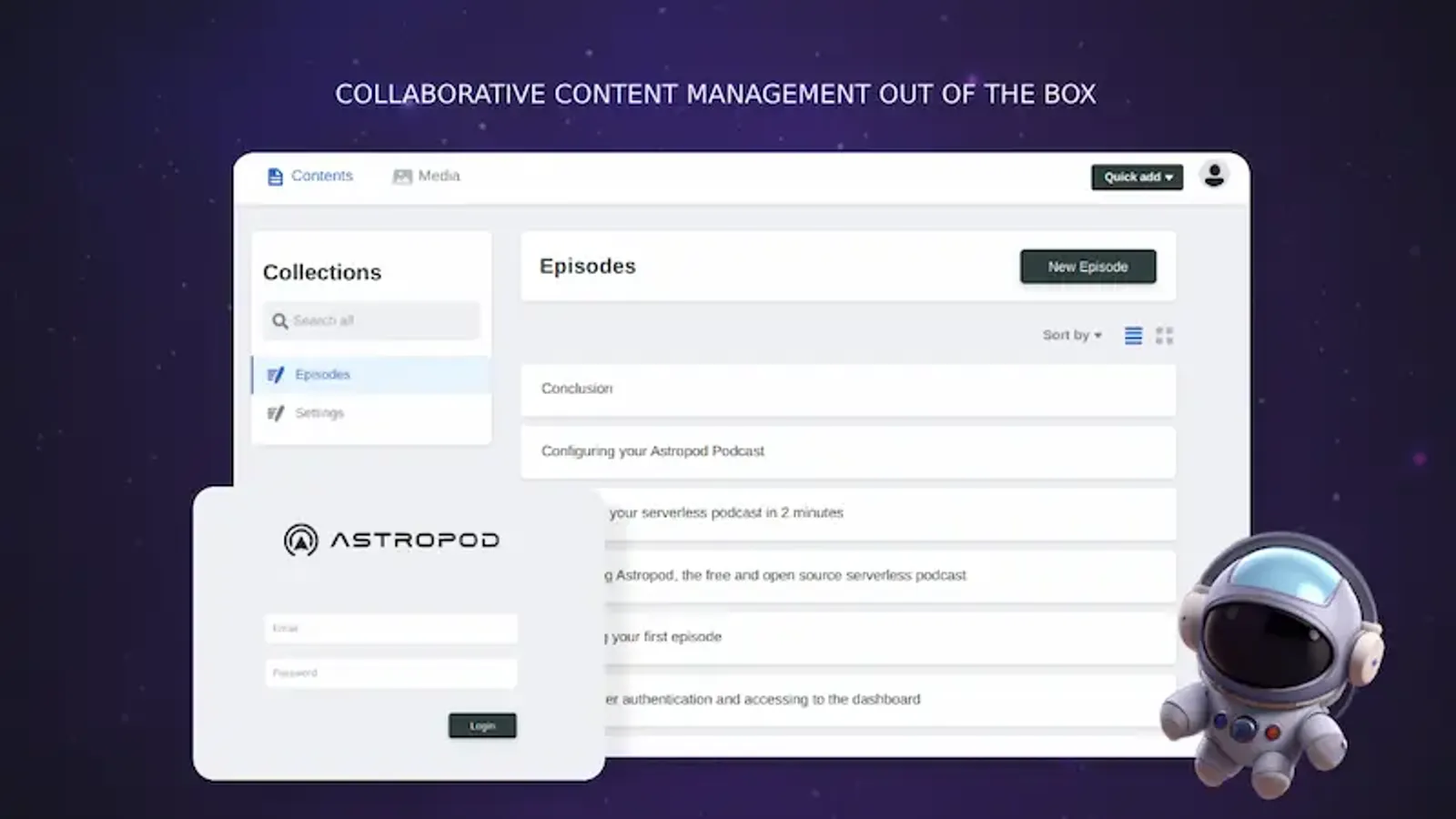The height and width of the screenshot is (819, 1456).
Task: Open the Media tab
Action: (439, 176)
